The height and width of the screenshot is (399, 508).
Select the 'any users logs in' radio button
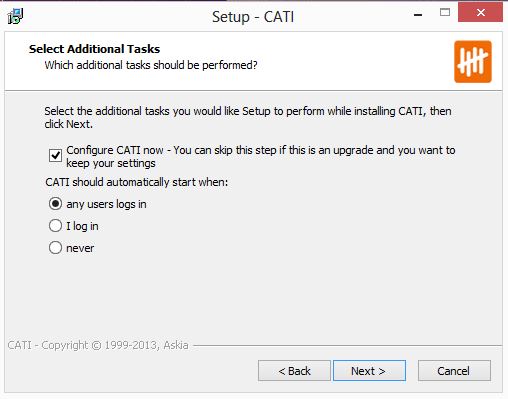(55, 204)
